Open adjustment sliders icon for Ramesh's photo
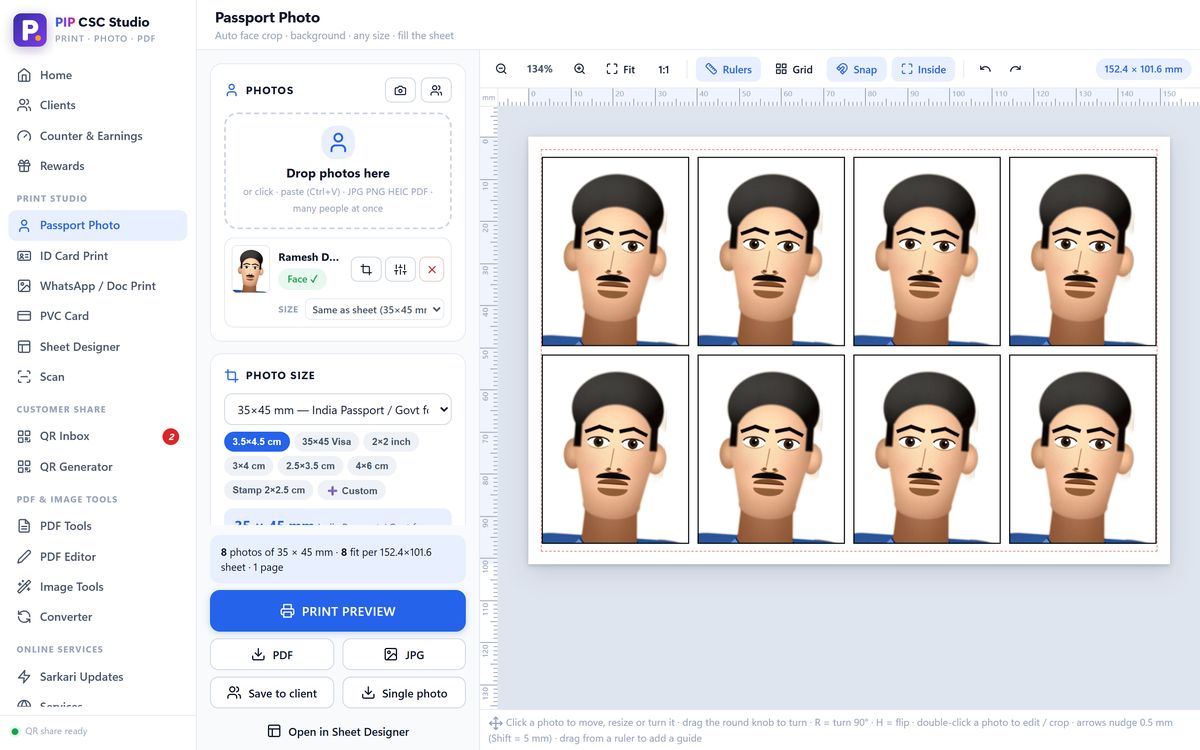This screenshot has height=750, width=1200. tap(400, 269)
